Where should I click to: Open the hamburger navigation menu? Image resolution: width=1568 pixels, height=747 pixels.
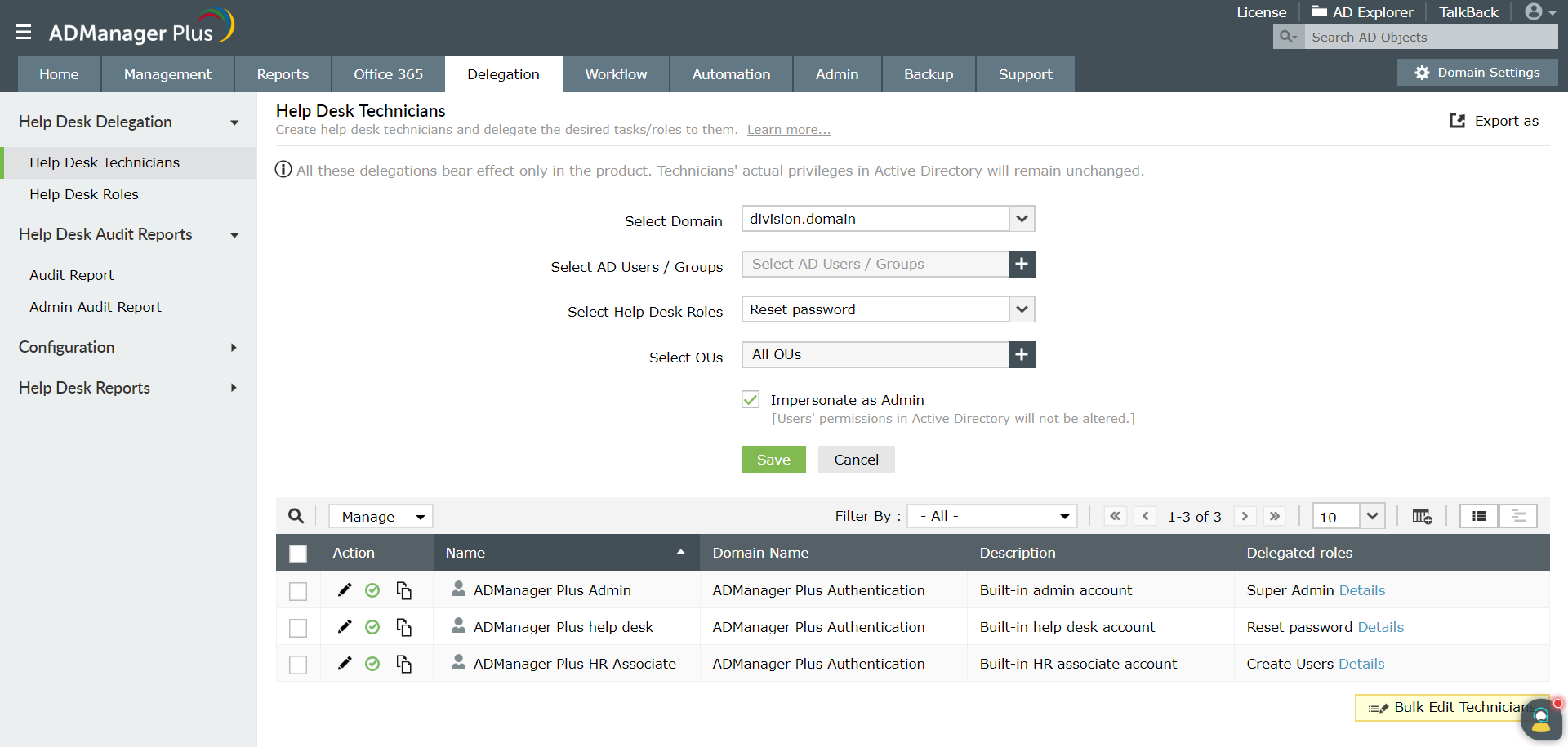(24, 32)
